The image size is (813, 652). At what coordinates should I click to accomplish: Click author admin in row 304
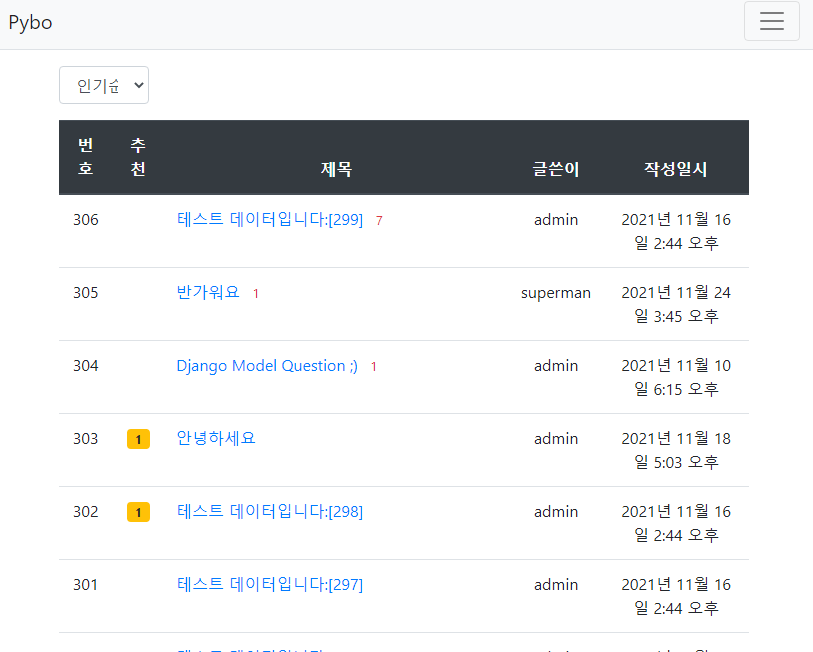[x=556, y=366]
